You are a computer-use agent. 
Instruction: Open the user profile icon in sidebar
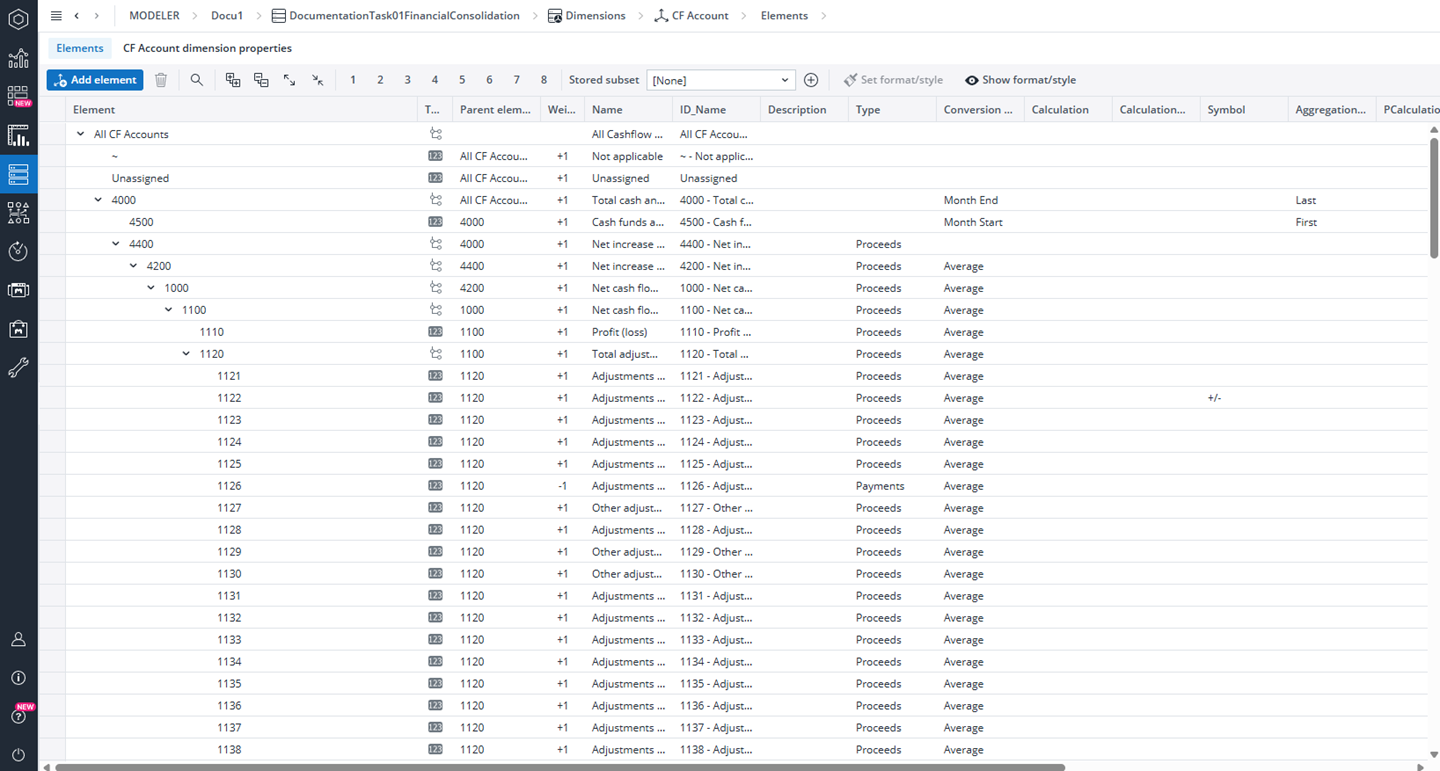coord(18,640)
